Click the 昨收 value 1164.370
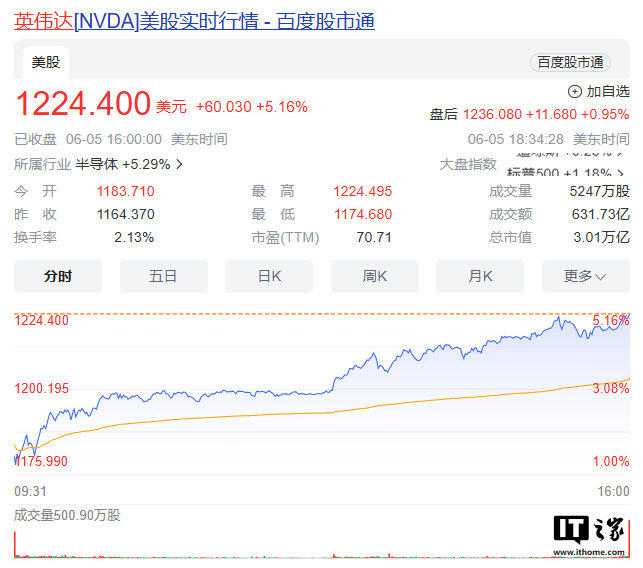Image resolution: width=643 pixels, height=568 pixels. 125,214
